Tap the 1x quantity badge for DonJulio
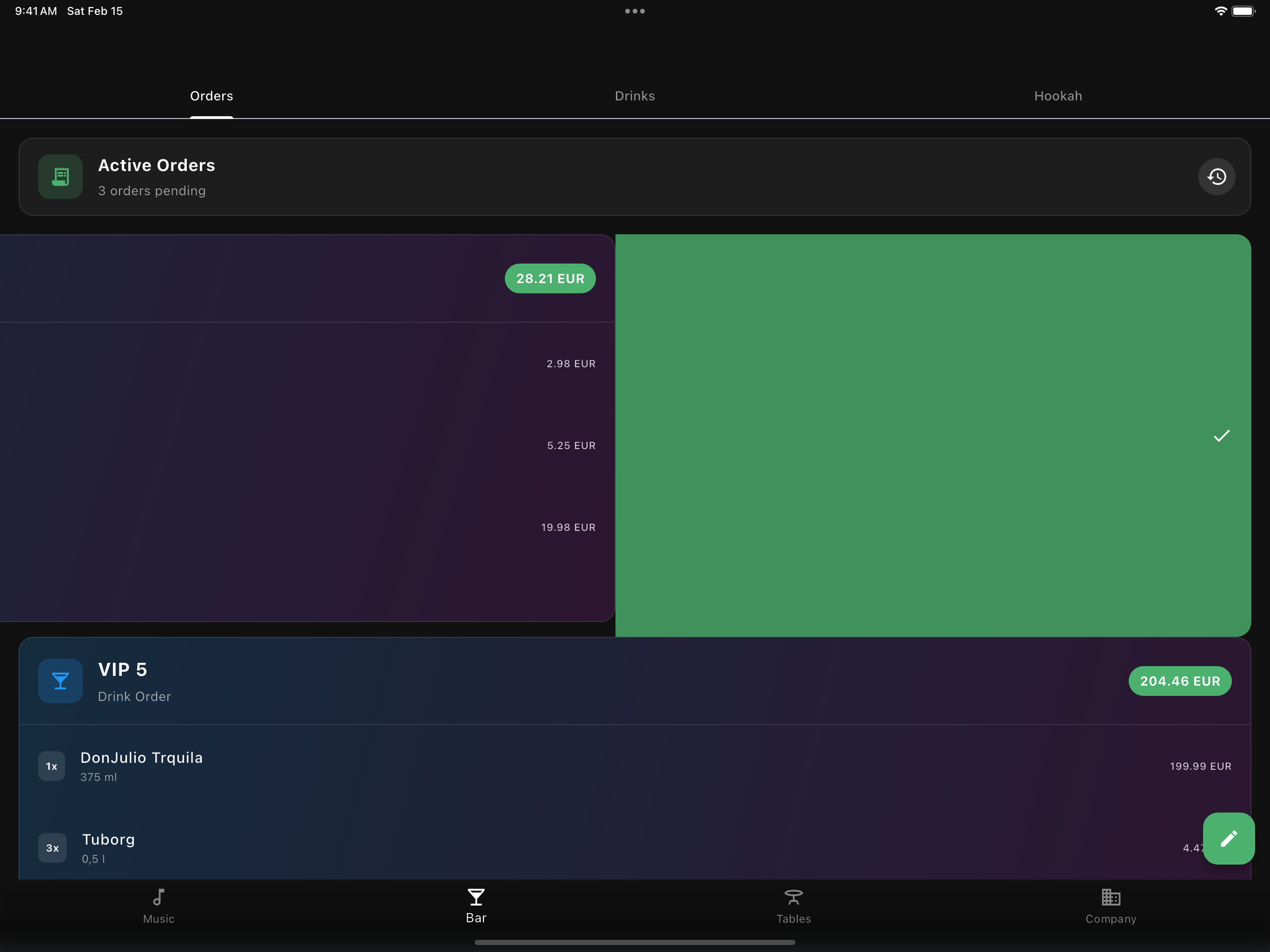Screen dimensions: 1270x952 pyautogui.click(x=52, y=766)
